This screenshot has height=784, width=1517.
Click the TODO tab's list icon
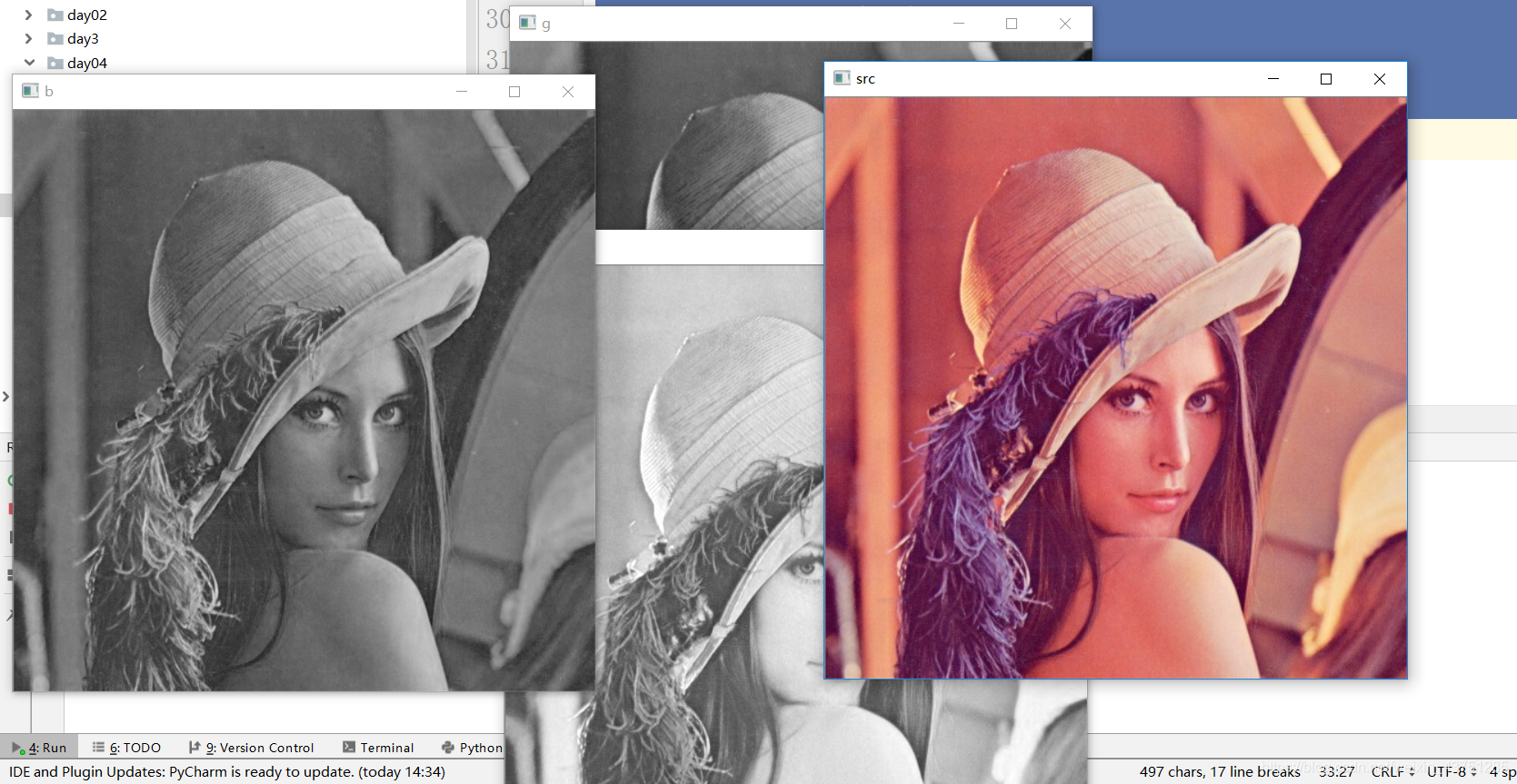tap(98, 747)
